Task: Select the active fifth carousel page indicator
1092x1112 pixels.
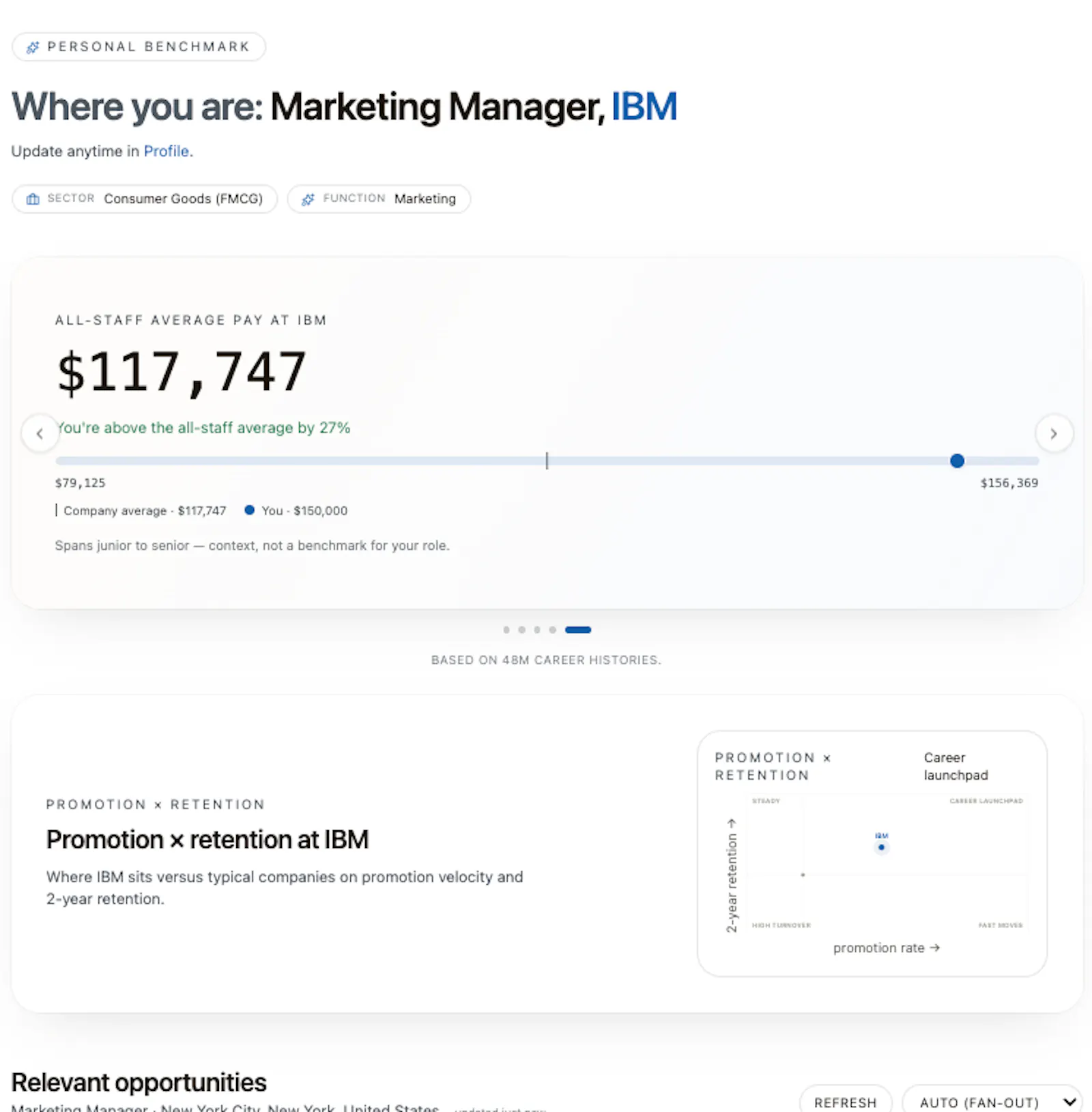Action: (578, 630)
